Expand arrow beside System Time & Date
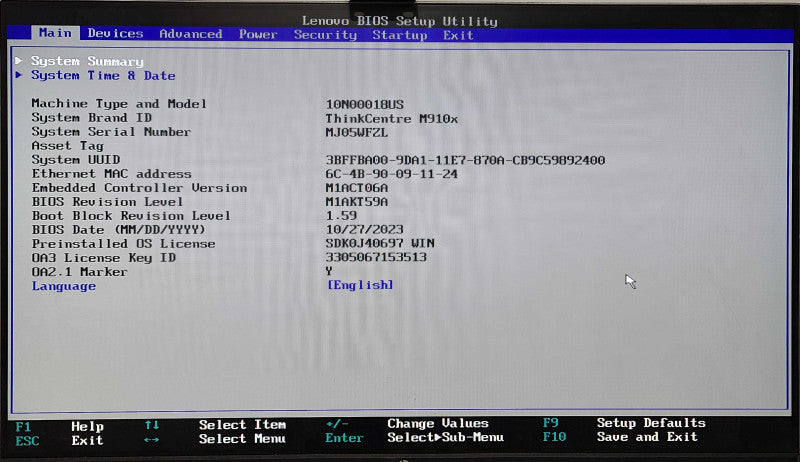The height and width of the screenshot is (462, 800). tap(19, 75)
